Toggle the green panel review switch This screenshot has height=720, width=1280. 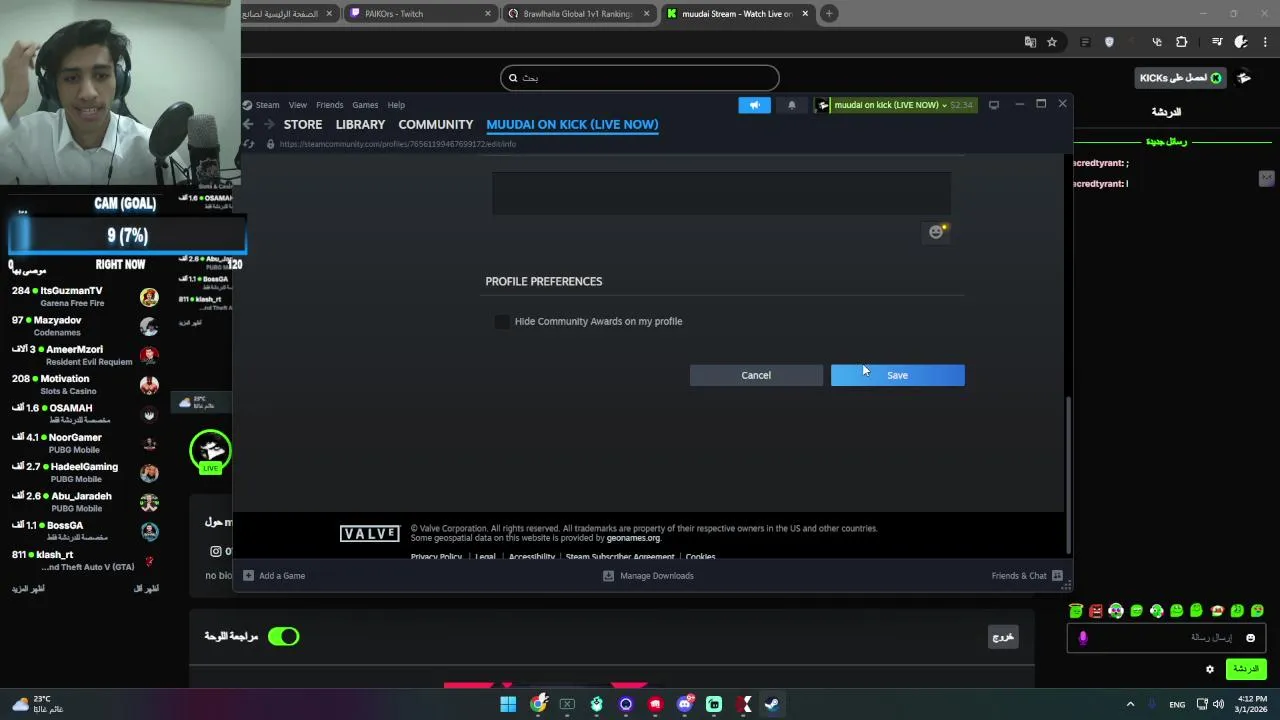[283, 636]
